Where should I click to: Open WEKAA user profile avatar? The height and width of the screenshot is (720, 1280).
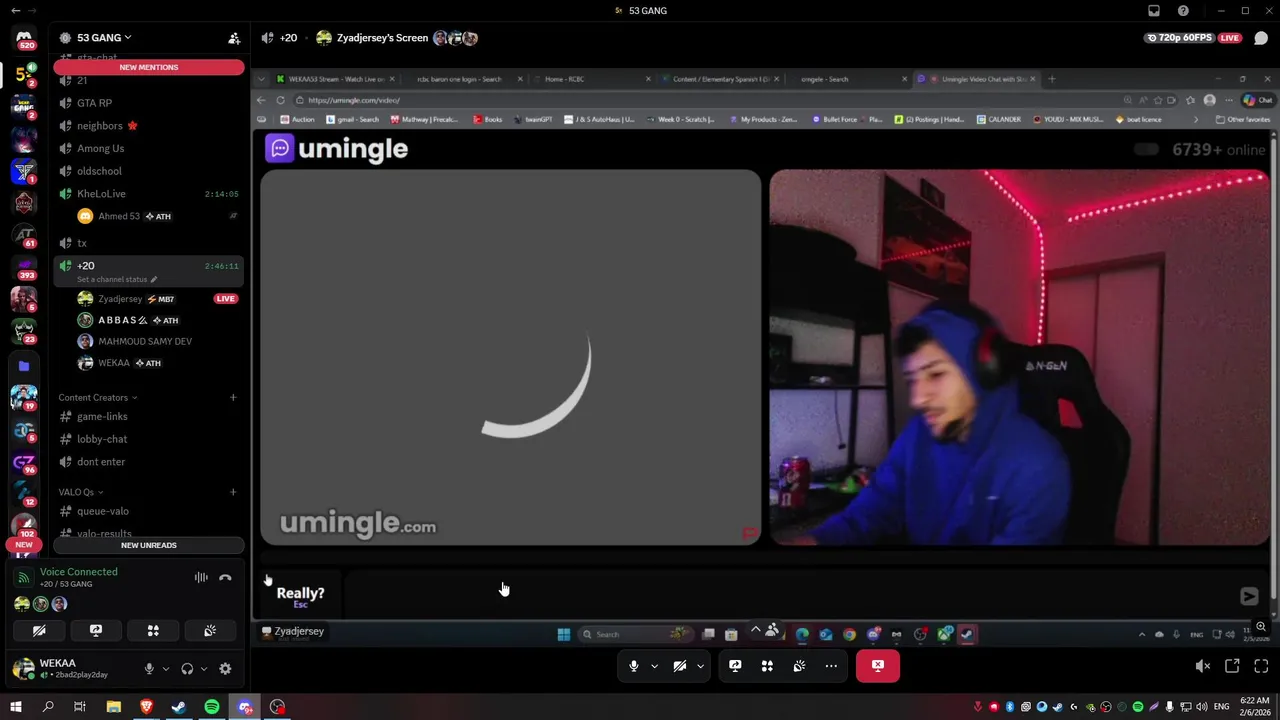22,669
